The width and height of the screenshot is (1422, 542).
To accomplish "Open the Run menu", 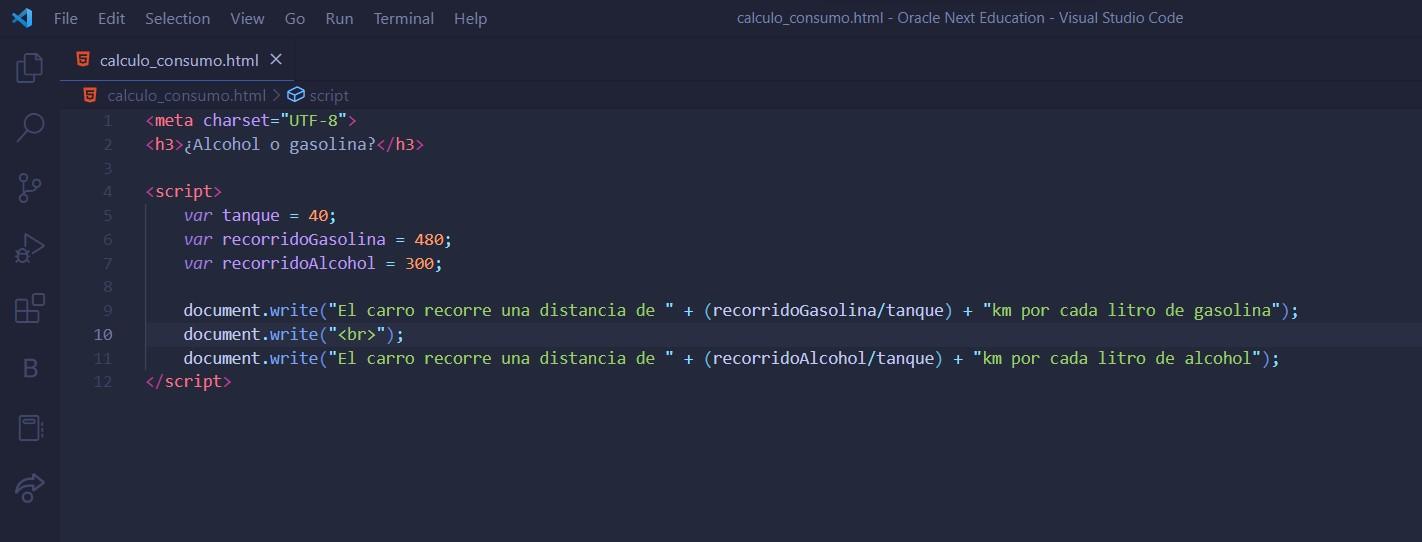I will tap(339, 18).
